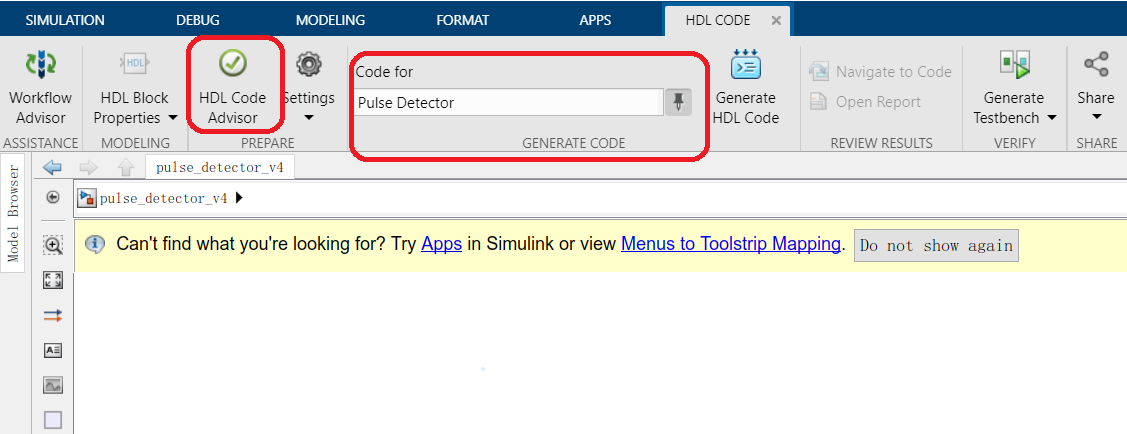Expand HDL Block Properties dropdown arrow
1127x434 pixels.
(172, 117)
